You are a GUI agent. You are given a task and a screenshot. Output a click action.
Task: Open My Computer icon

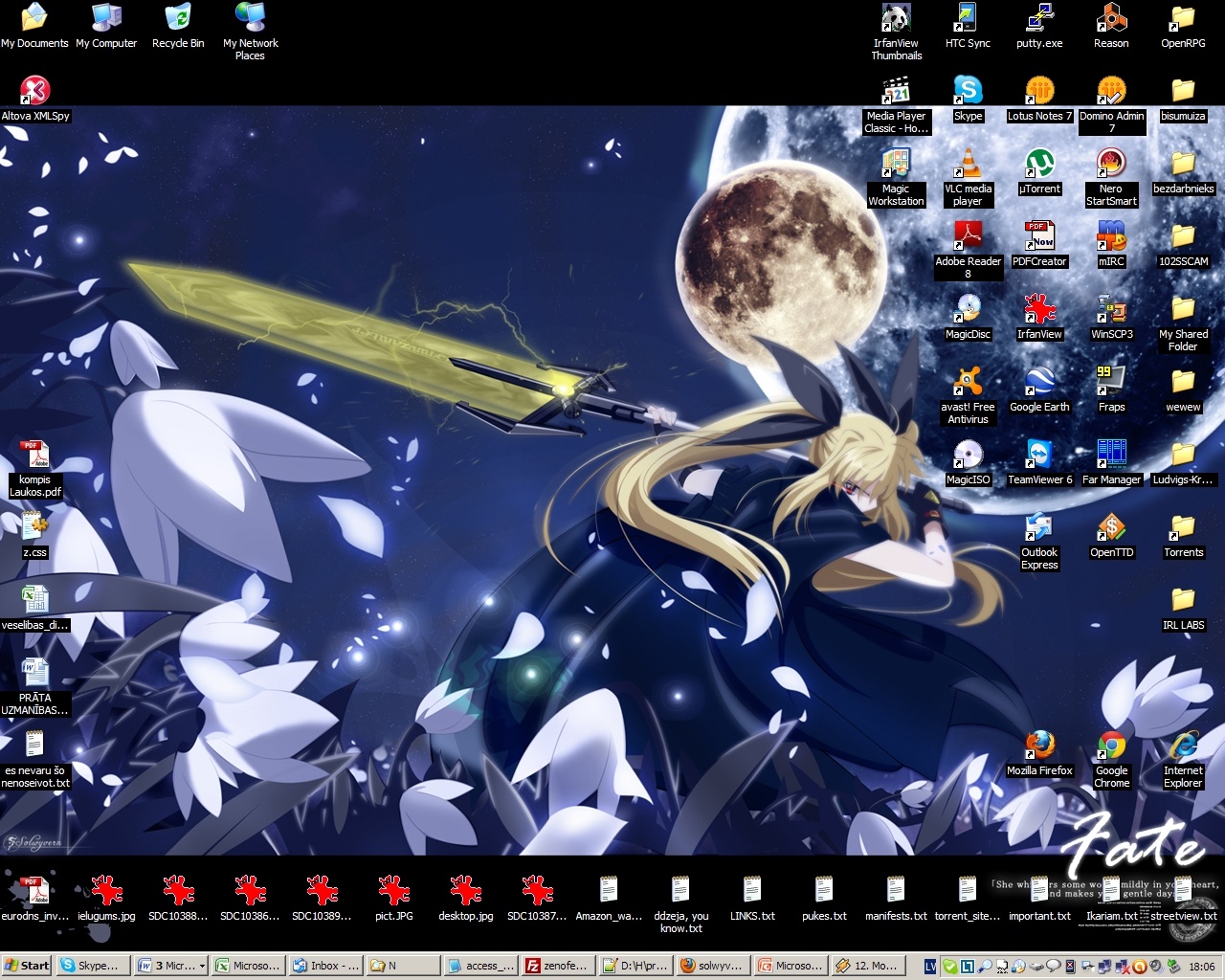(106, 26)
